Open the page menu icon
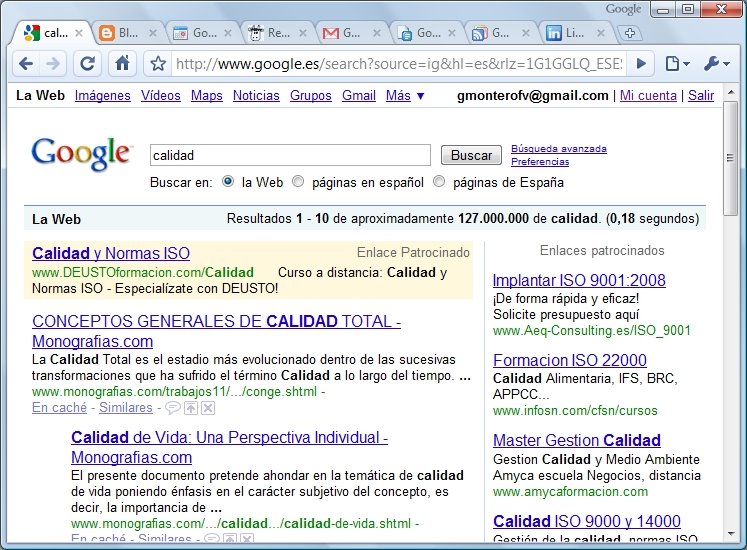Screen dimensions: 747x550 click(676, 63)
